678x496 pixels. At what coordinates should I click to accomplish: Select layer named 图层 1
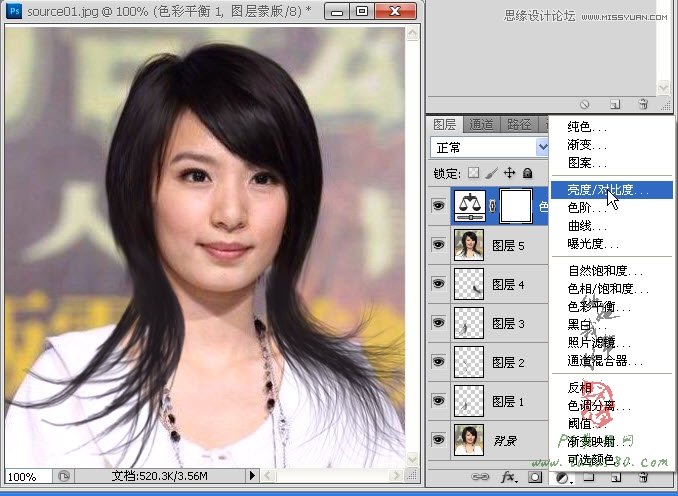click(x=508, y=401)
